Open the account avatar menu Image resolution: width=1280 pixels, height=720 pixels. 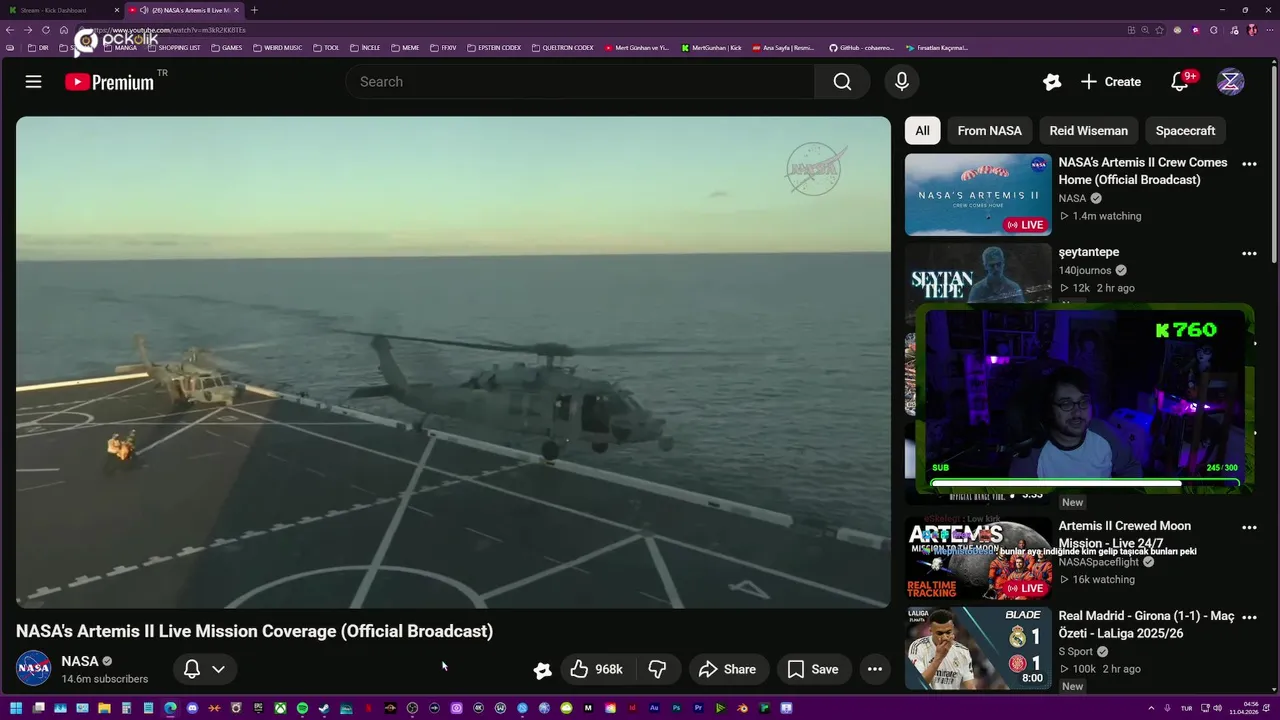click(x=1230, y=82)
